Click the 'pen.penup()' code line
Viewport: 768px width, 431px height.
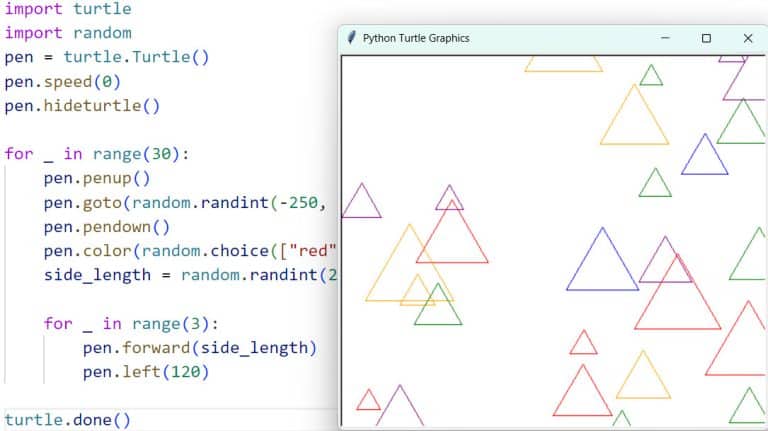[97, 178]
